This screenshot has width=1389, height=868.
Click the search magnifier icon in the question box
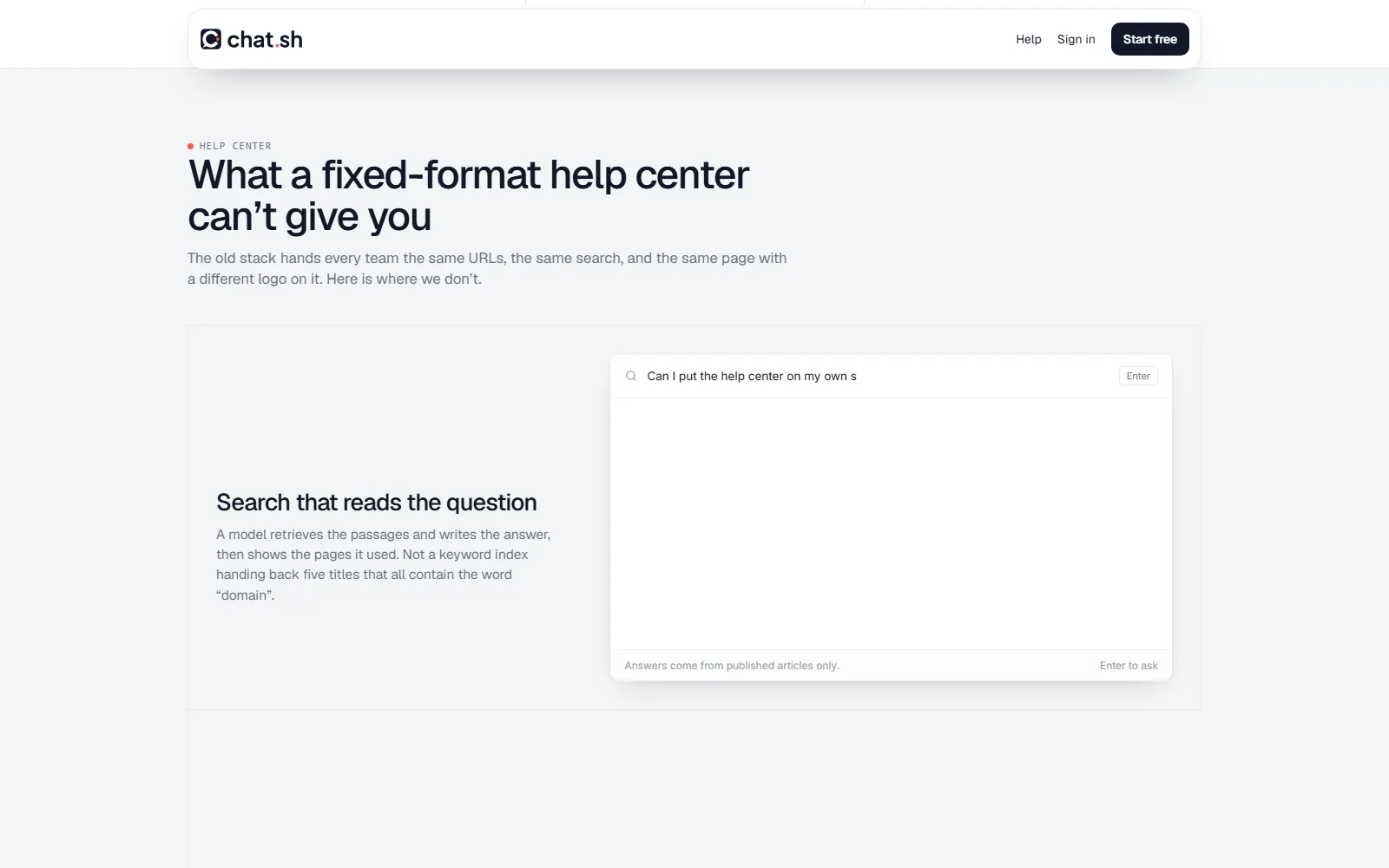(x=631, y=376)
